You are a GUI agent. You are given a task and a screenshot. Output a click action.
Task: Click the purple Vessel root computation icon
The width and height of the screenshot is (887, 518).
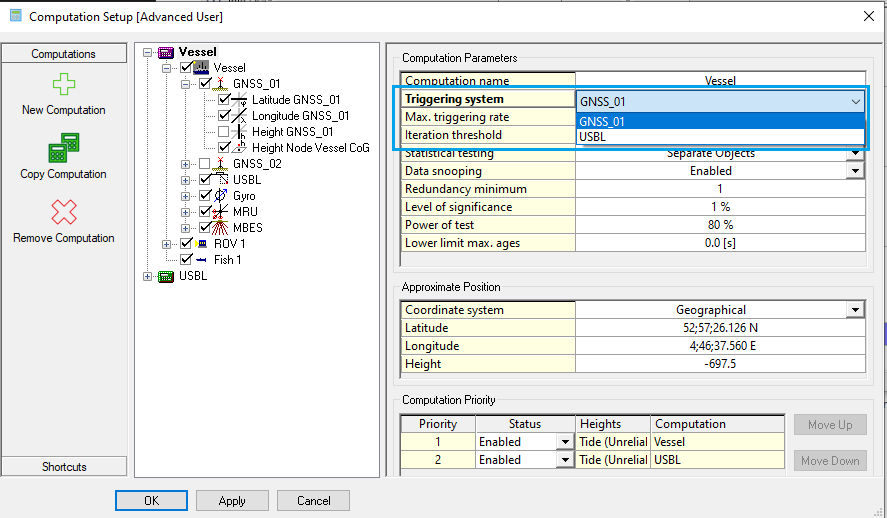pyautogui.click(x=166, y=52)
